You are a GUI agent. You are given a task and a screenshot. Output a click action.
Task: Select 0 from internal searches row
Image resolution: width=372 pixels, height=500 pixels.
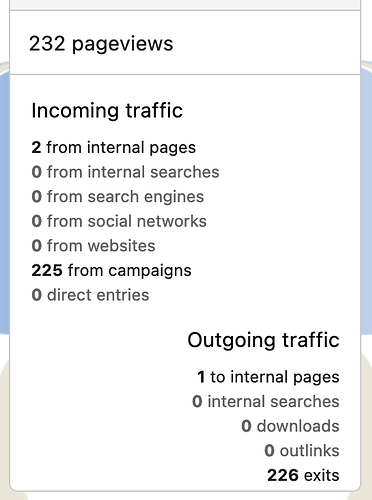[125, 172]
